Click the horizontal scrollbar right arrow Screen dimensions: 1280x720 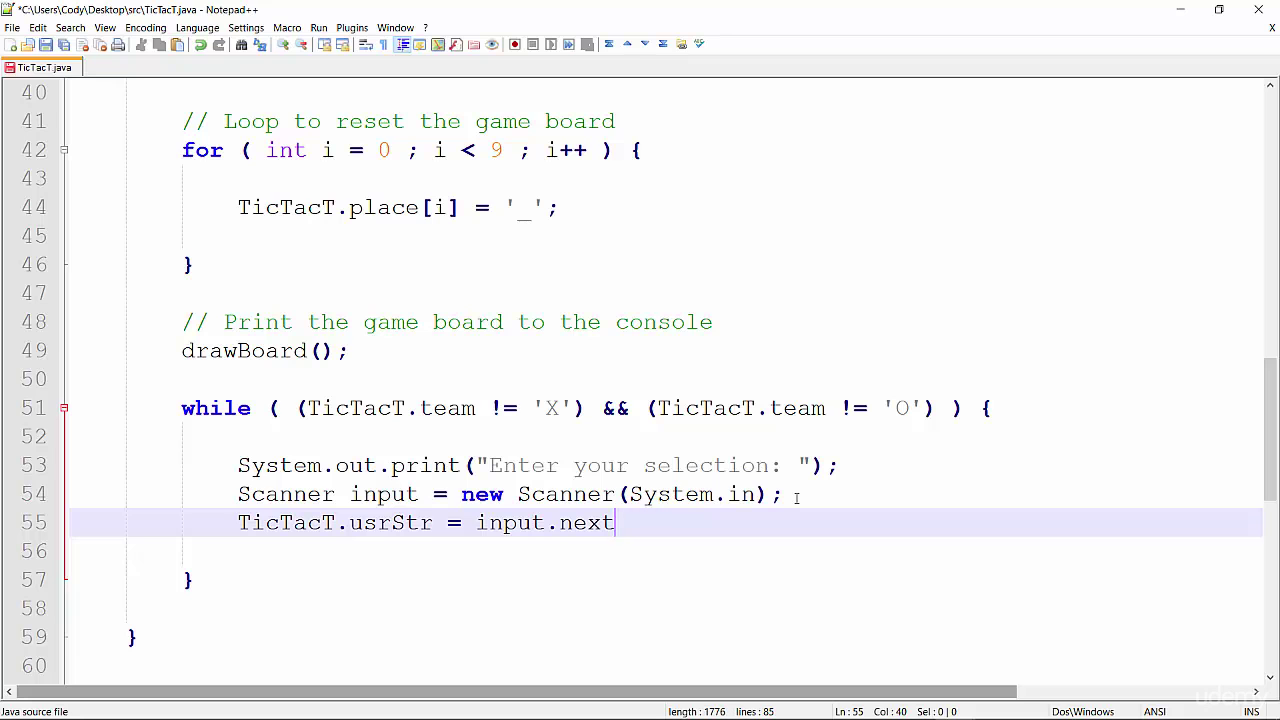point(1256,692)
